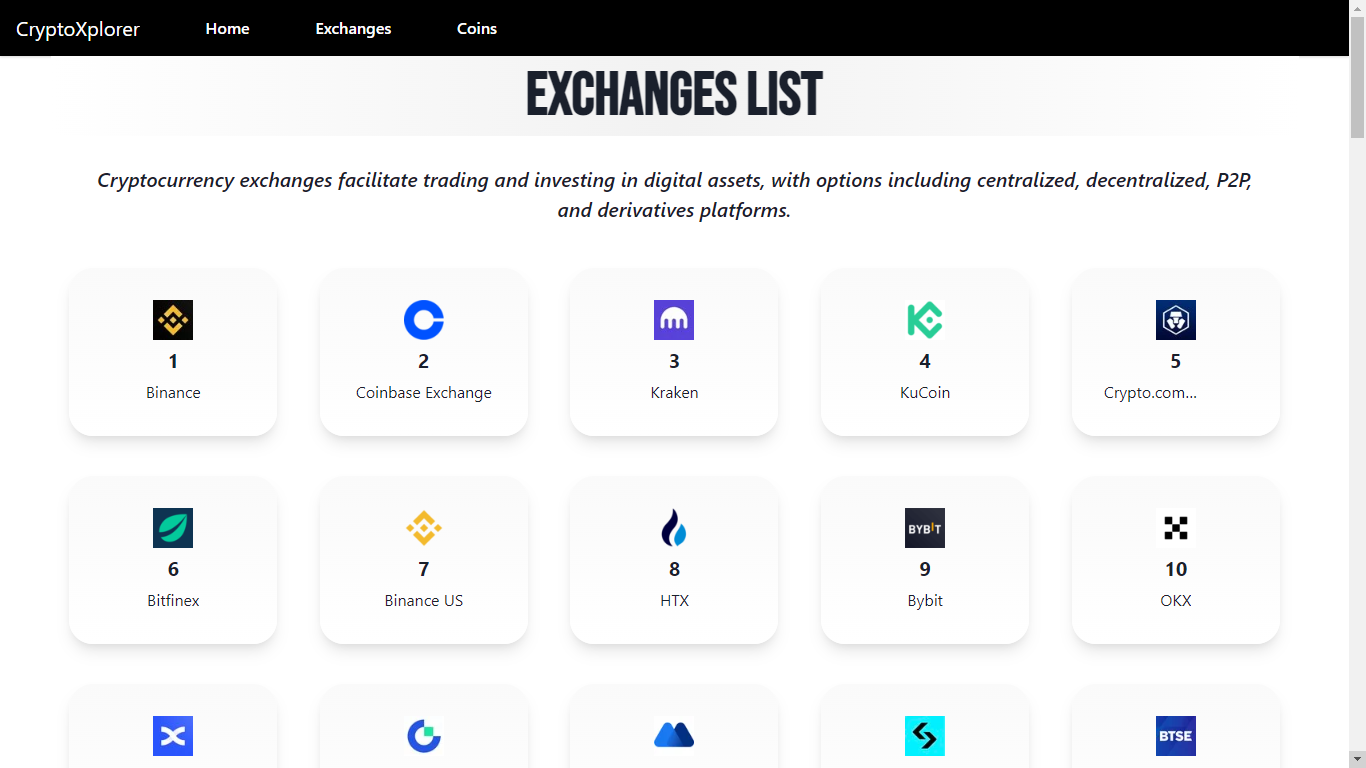Click the Bybit logo icon
The image size is (1366, 768).
[x=924, y=528]
